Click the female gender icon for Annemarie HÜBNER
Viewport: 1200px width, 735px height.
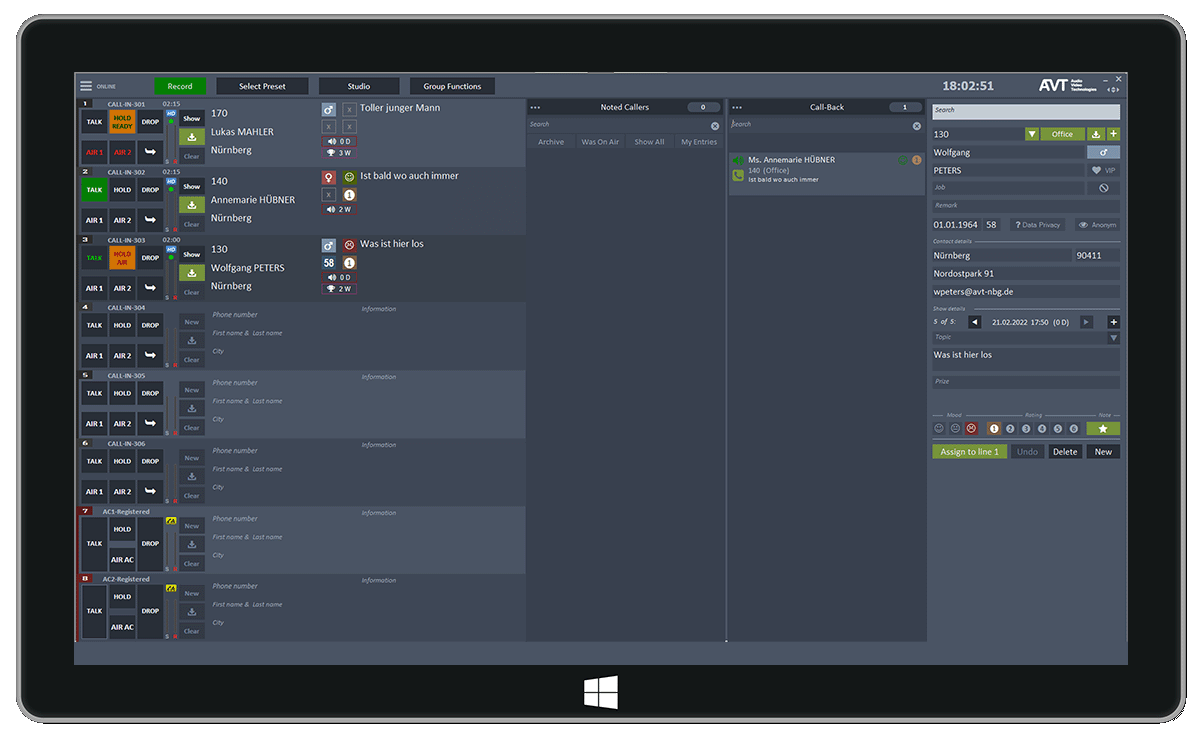328,177
